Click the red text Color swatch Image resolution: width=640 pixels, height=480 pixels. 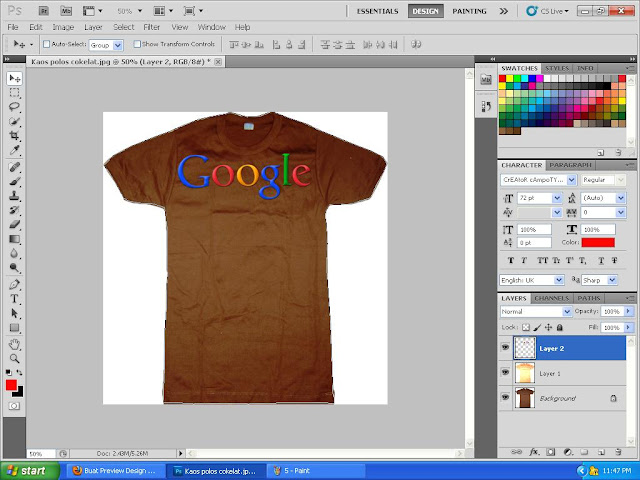coord(598,242)
